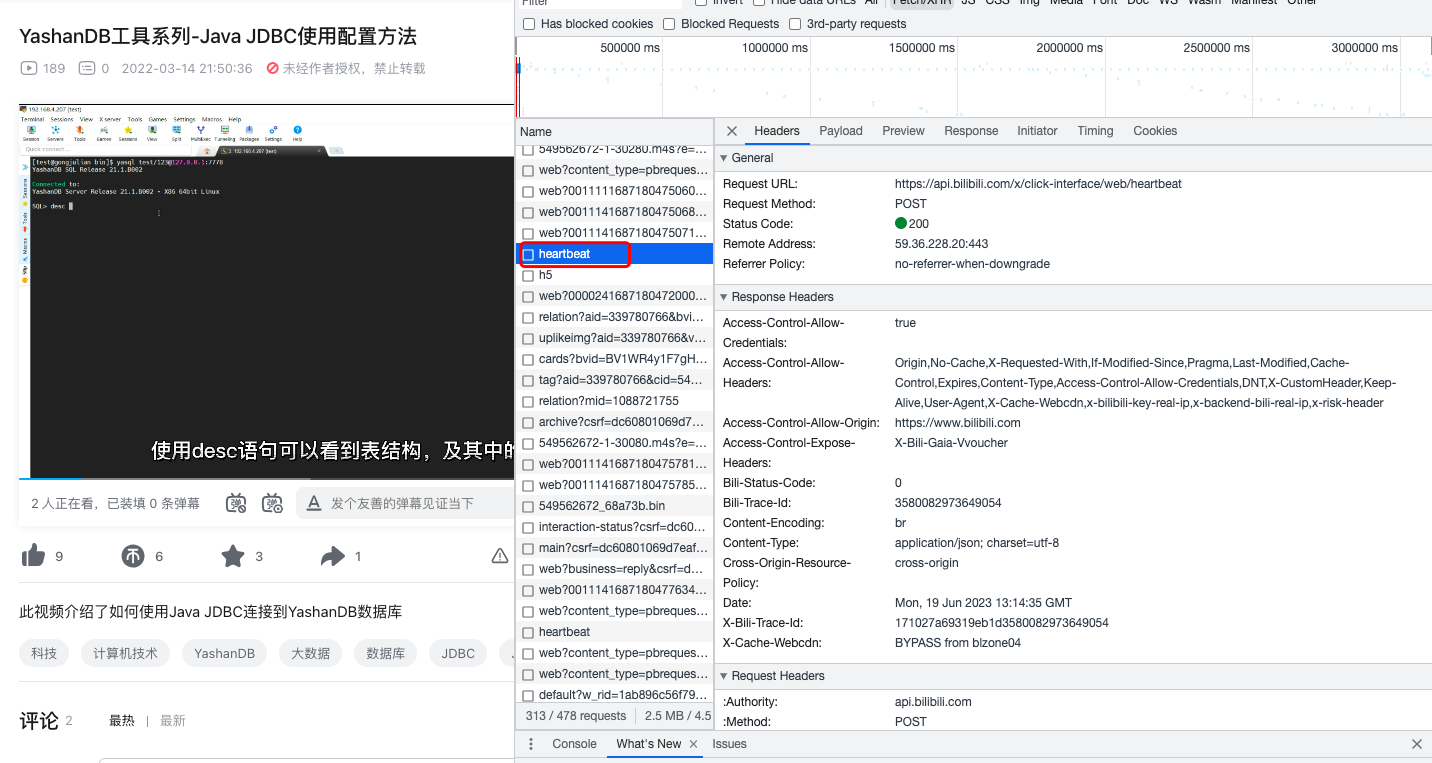Click the report warning triangle icon
The image size is (1432, 763).
point(500,556)
